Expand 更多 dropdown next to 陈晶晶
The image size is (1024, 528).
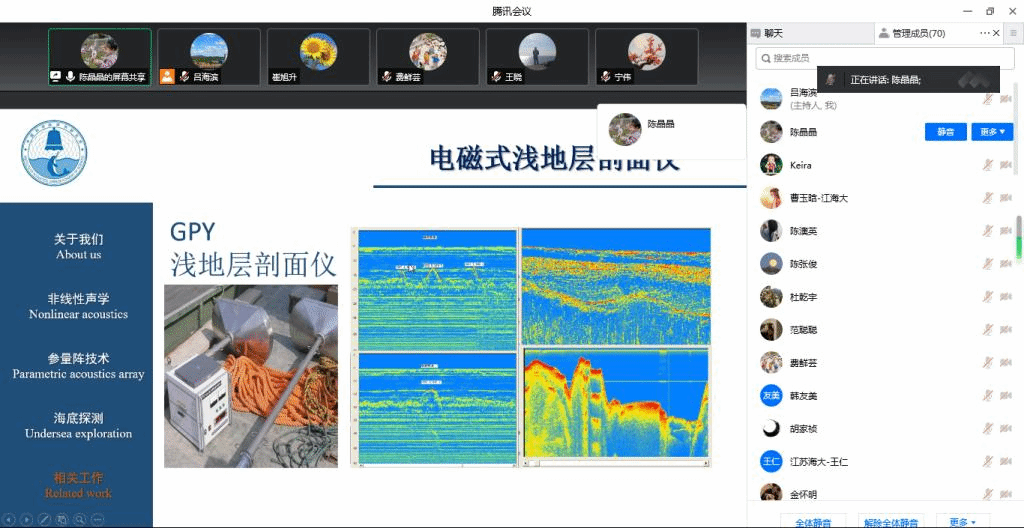[991, 132]
